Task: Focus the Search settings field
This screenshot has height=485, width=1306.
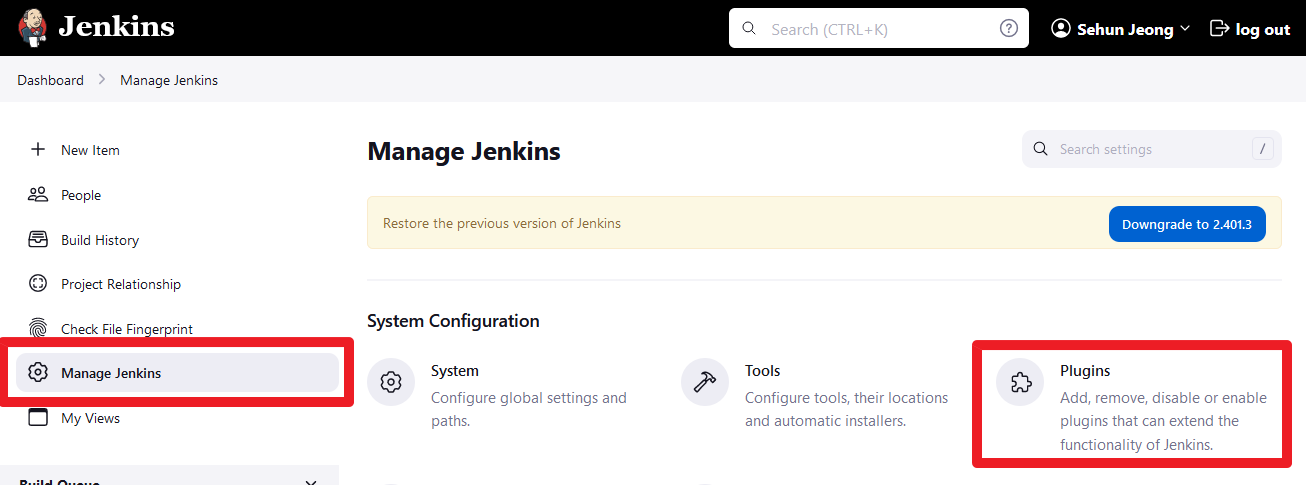Action: [x=1152, y=149]
